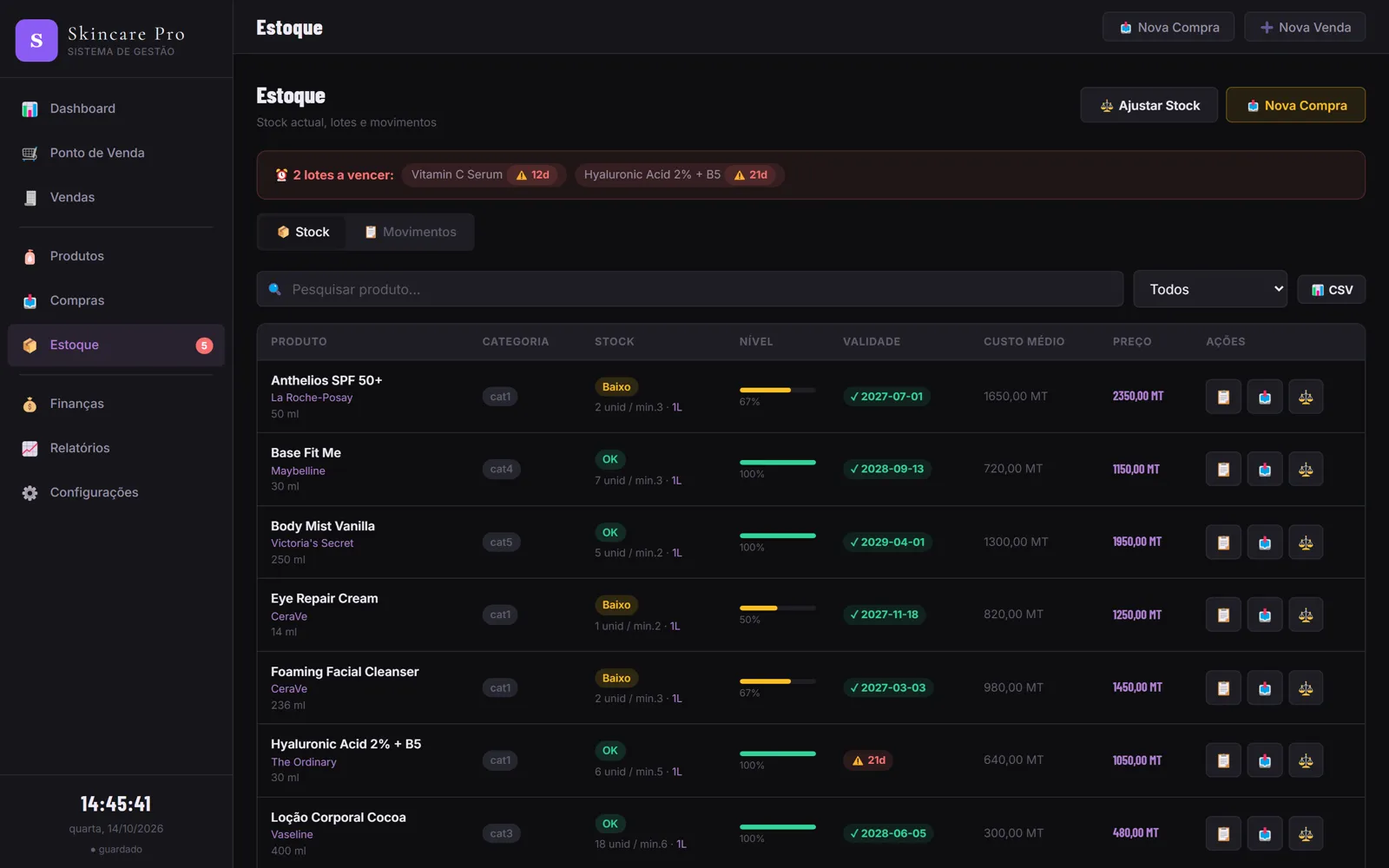
Task: Open Relatórios page
Action: point(116,448)
